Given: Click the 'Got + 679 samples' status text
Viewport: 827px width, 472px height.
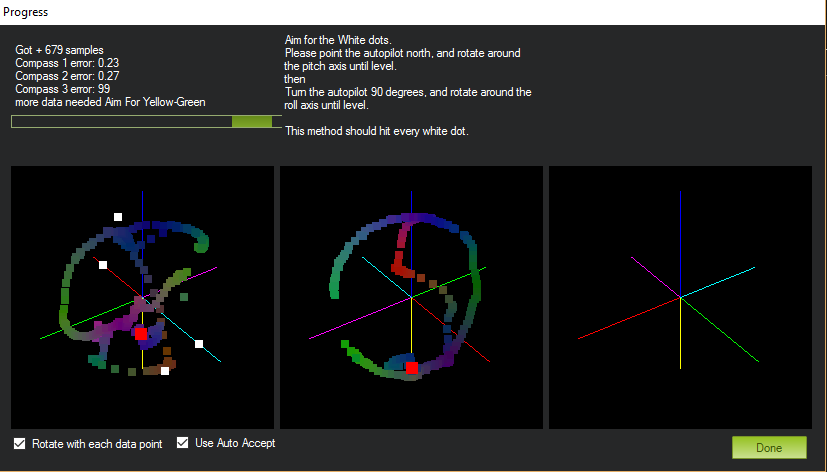Looking at the screenshot, I should tap(59, 50).
